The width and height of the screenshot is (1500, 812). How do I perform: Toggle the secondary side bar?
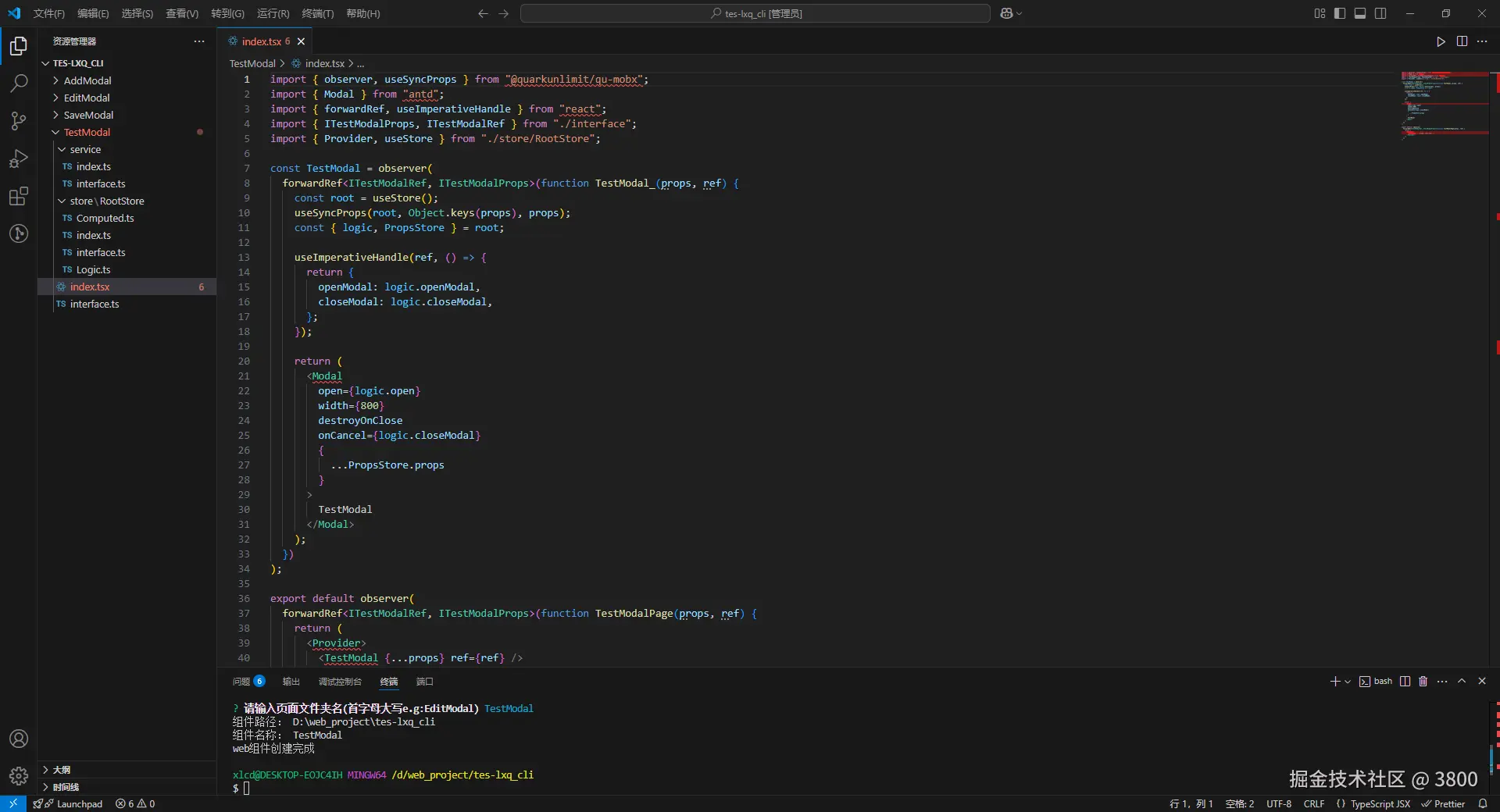tap(1380, 13)
